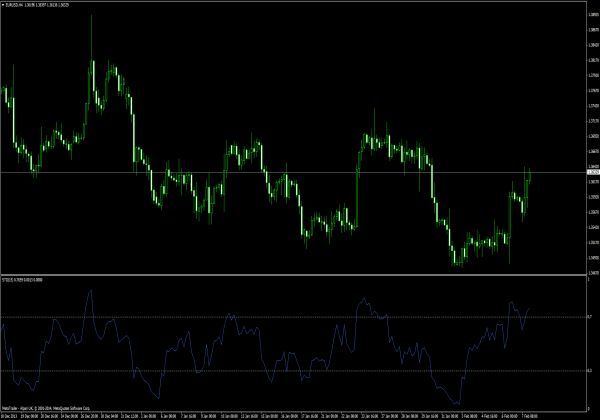Click the blue indicator line at its highest peak
This screenshot has width=600, height=420.
point(91,291)
